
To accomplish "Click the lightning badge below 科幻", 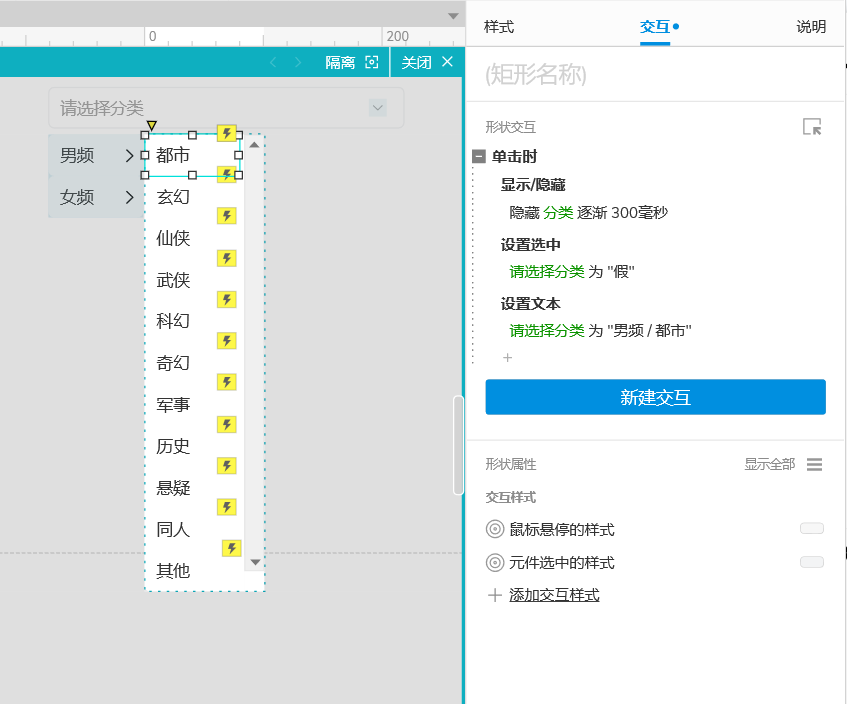I will [x=226, y=340].
